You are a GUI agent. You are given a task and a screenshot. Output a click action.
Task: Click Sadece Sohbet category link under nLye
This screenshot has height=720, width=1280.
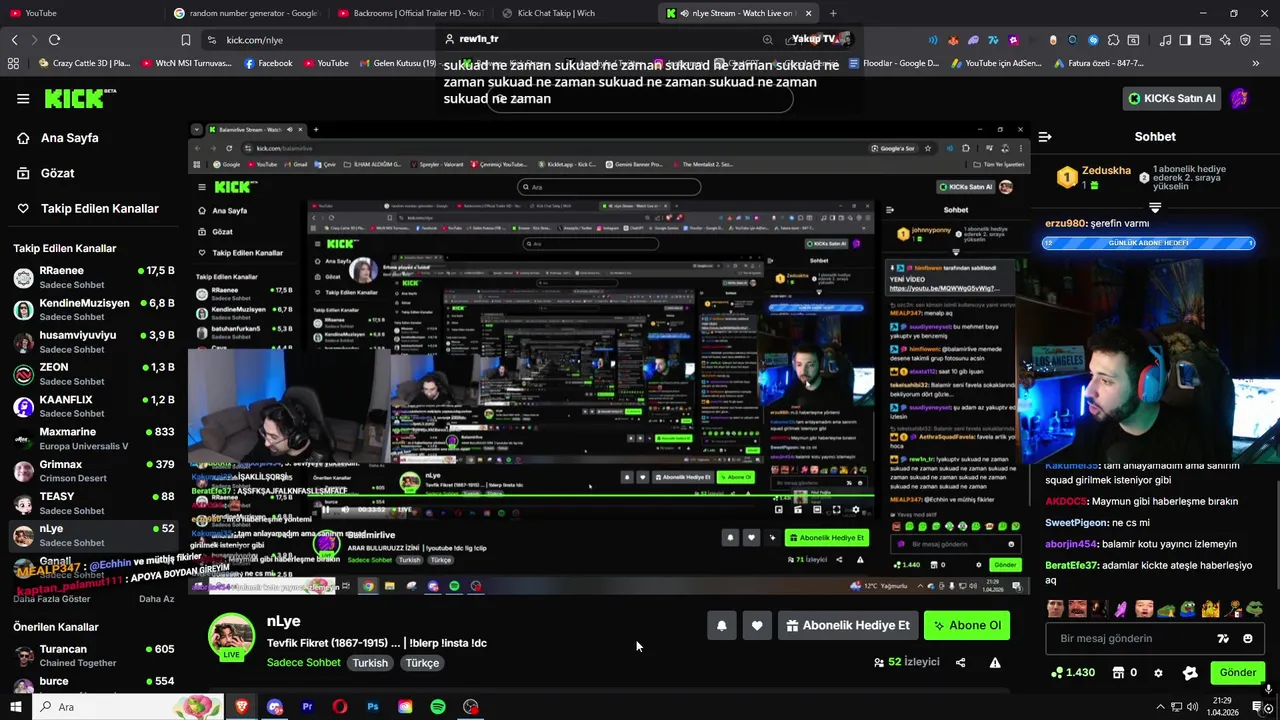pos(303,663)
